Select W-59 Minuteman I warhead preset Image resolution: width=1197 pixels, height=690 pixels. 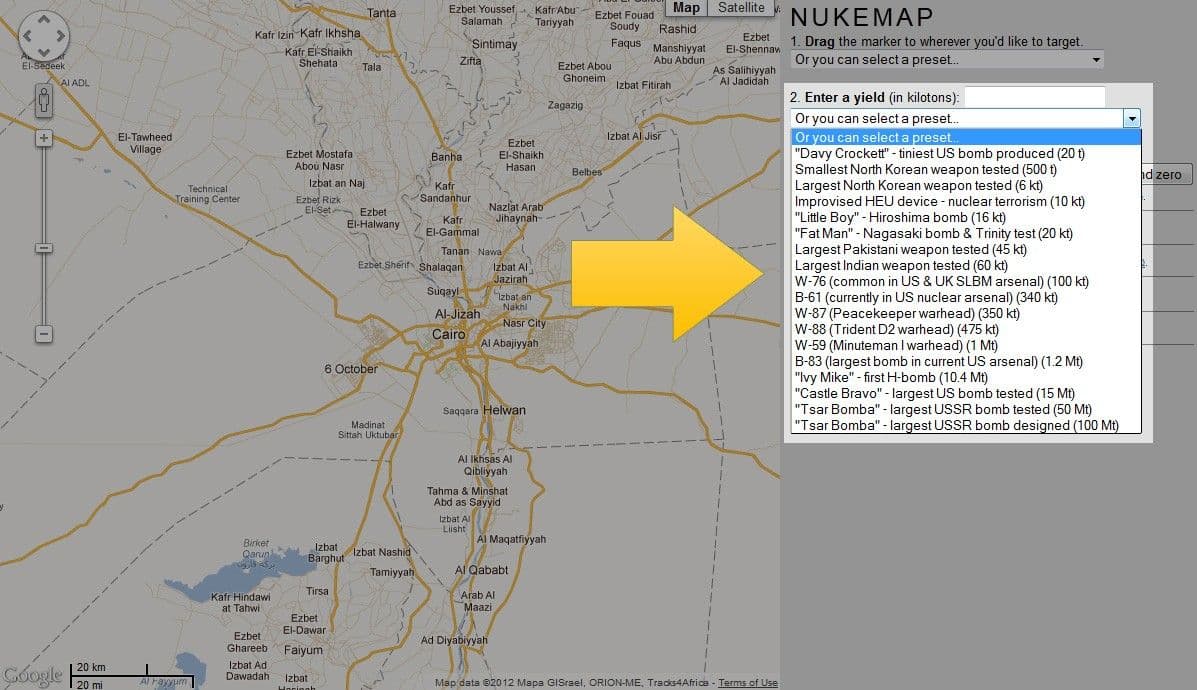[x=966, y=346]
